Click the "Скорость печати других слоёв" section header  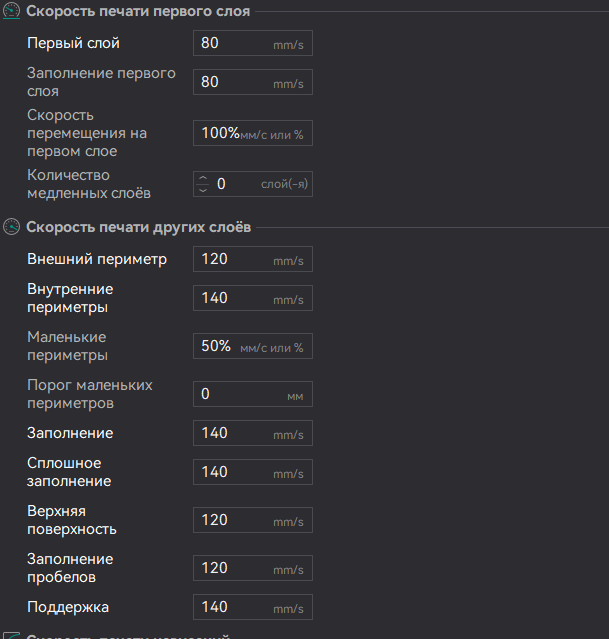point(138,227)
